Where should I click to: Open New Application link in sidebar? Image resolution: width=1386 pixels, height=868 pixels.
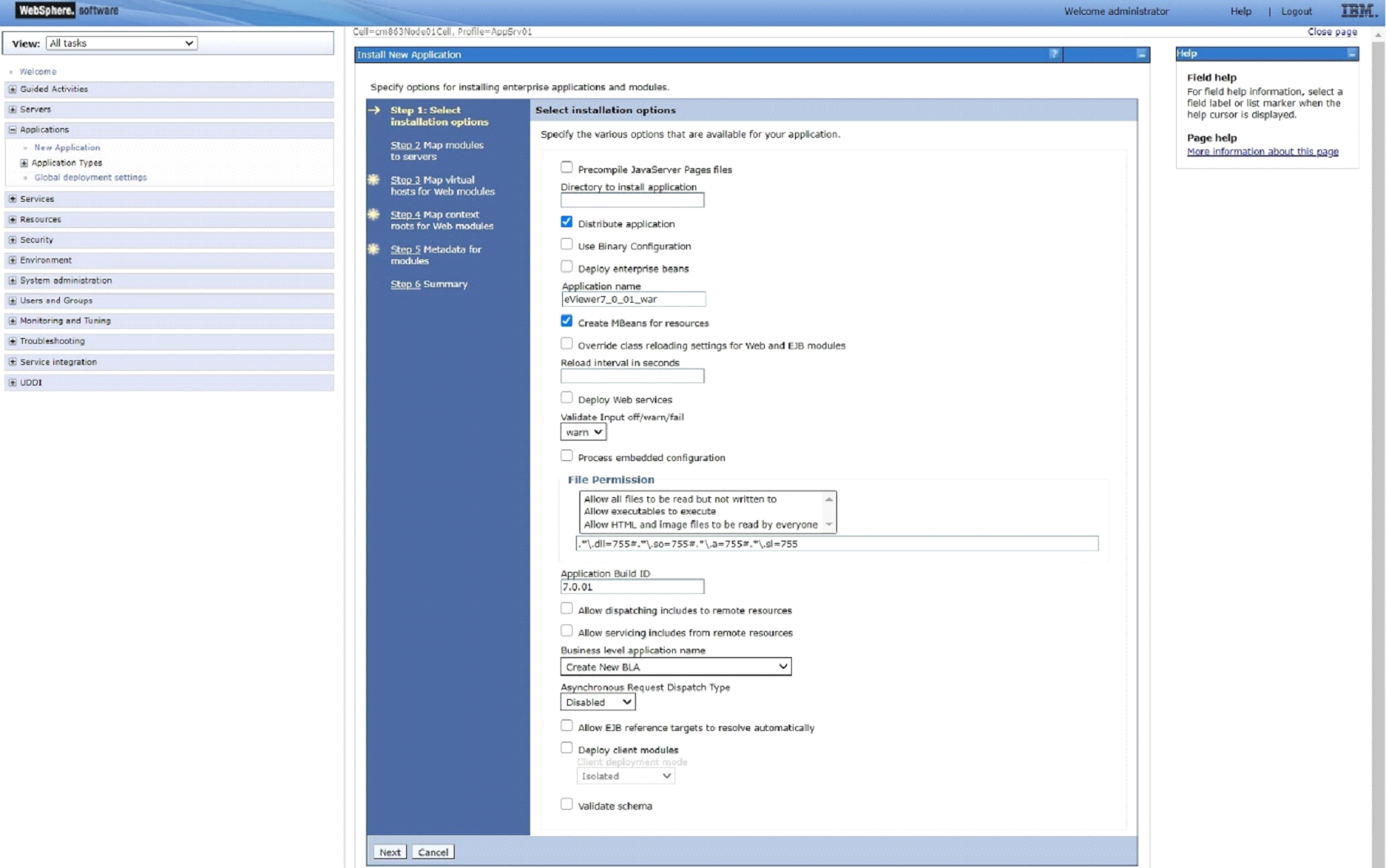tap(67, 148)
